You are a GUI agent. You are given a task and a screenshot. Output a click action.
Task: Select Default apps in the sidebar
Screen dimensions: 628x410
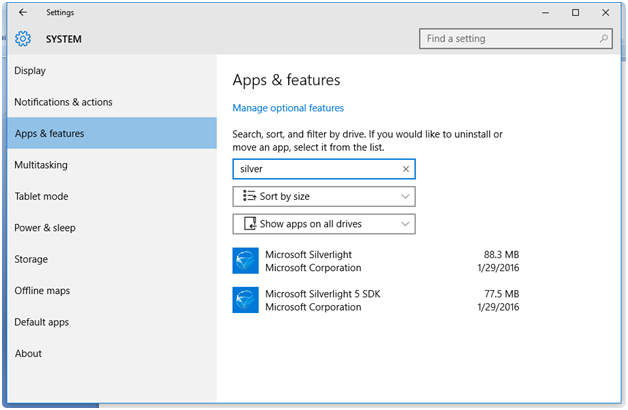(x=41, y=322)
